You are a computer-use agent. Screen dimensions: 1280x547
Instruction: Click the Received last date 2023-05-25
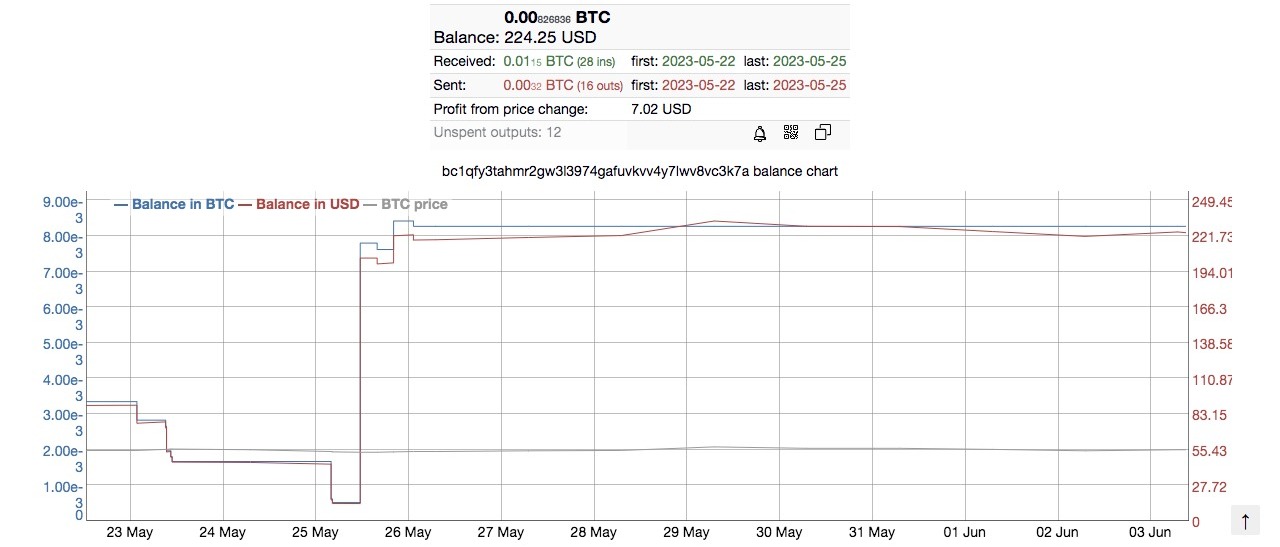[x=809, y=61]
